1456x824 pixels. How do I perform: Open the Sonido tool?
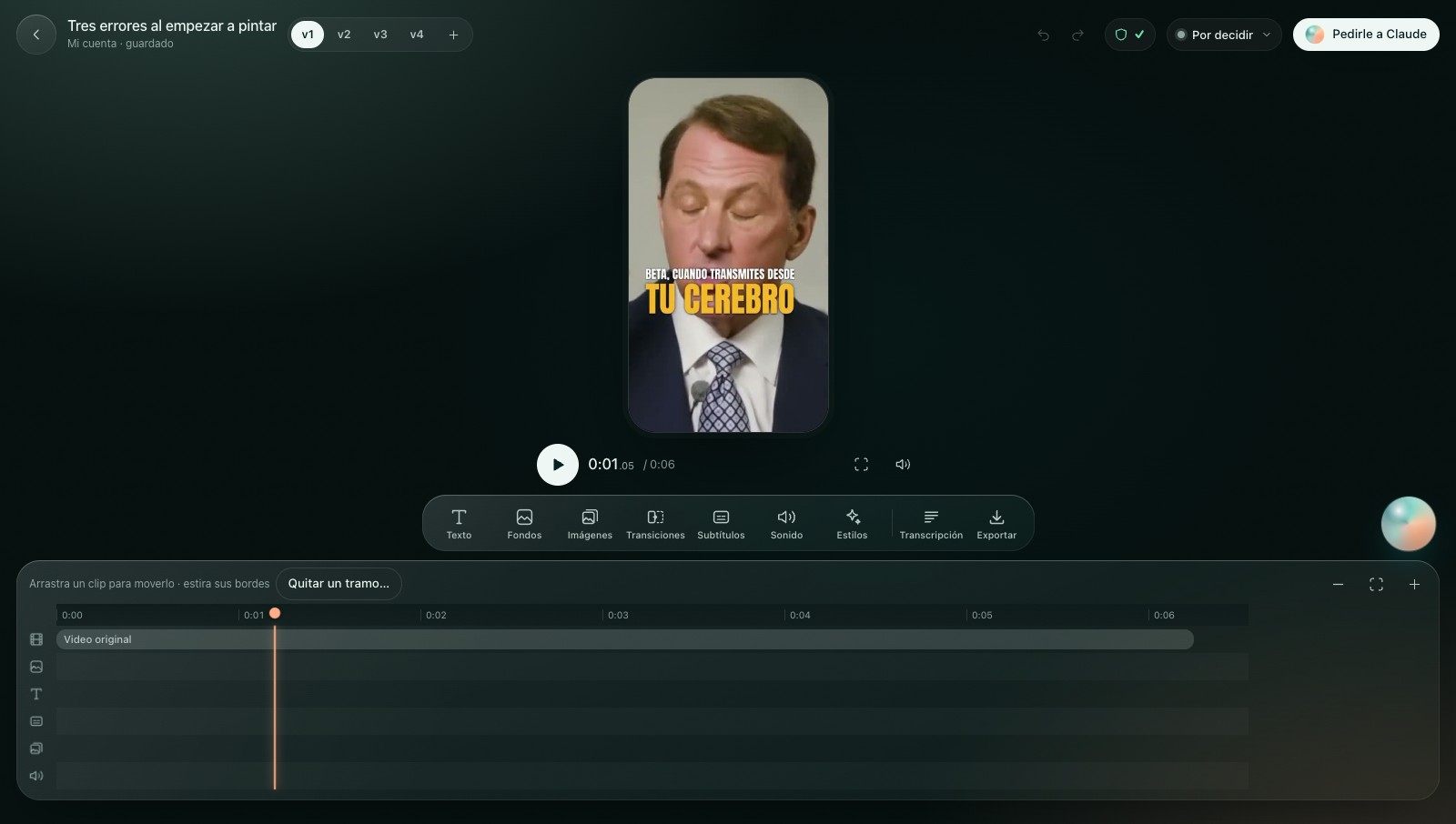coord(786,524)
